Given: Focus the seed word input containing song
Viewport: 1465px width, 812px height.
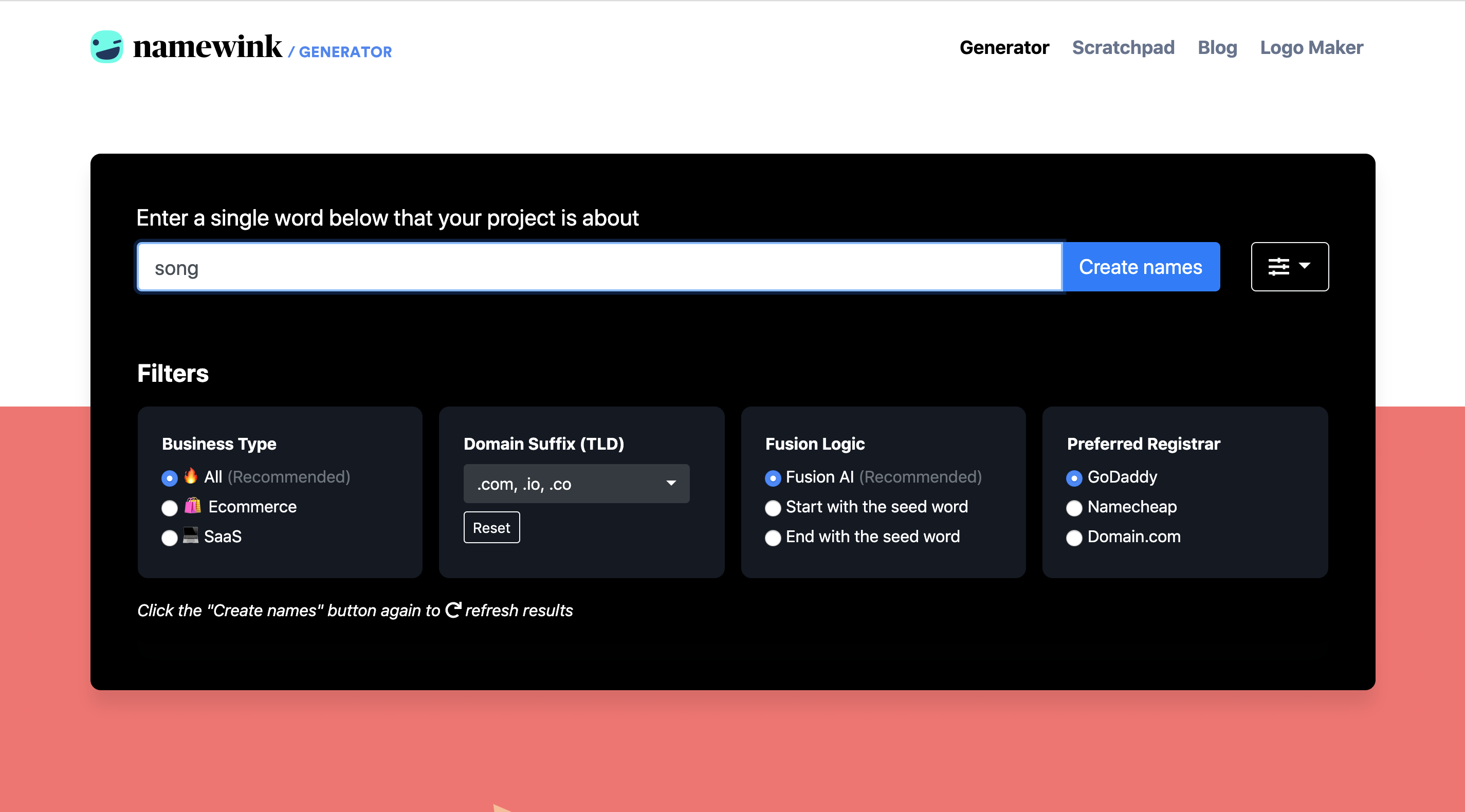Looking at the screenshot, I should tap(599, 267).
